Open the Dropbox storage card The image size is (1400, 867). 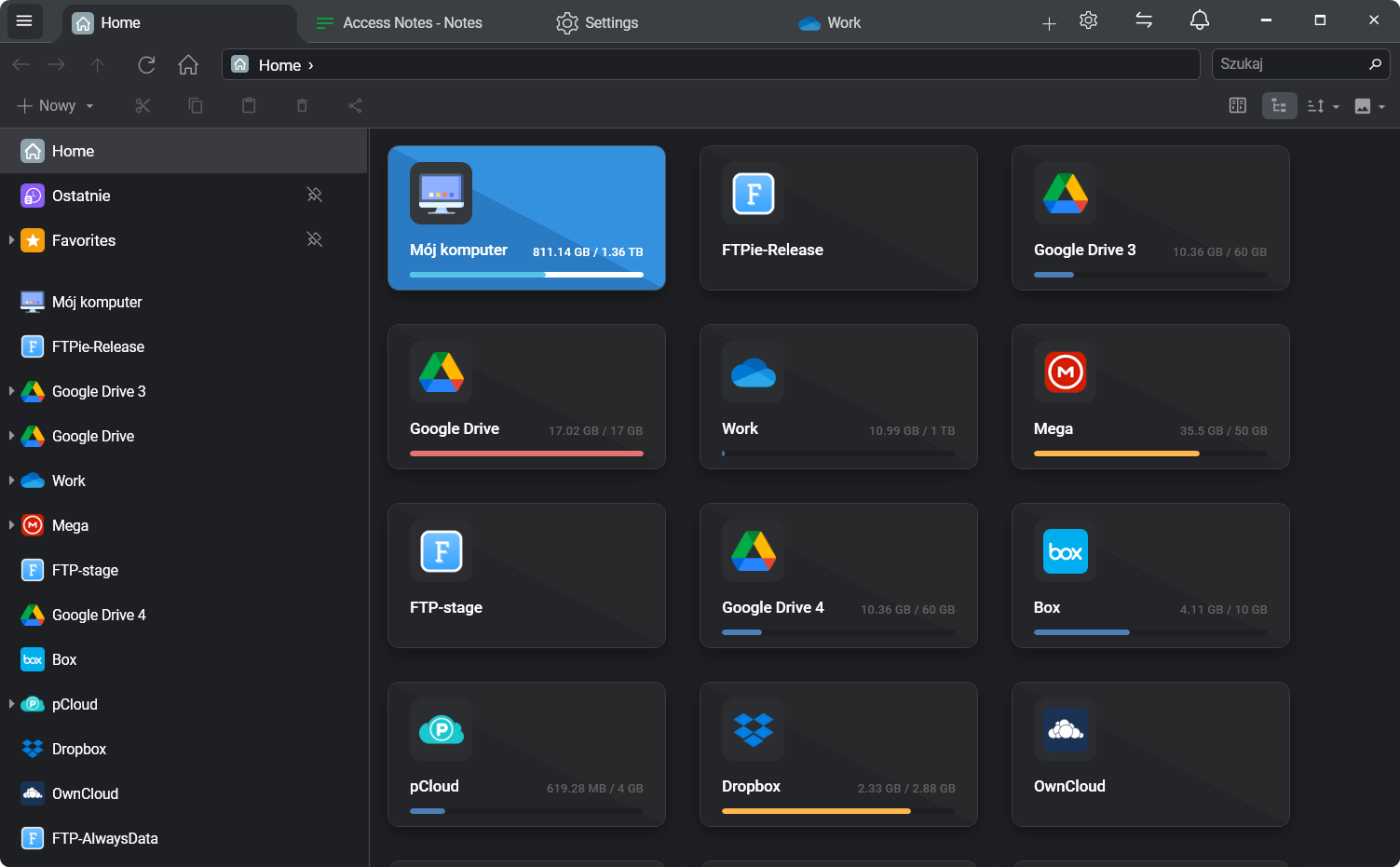coord(838,754)
